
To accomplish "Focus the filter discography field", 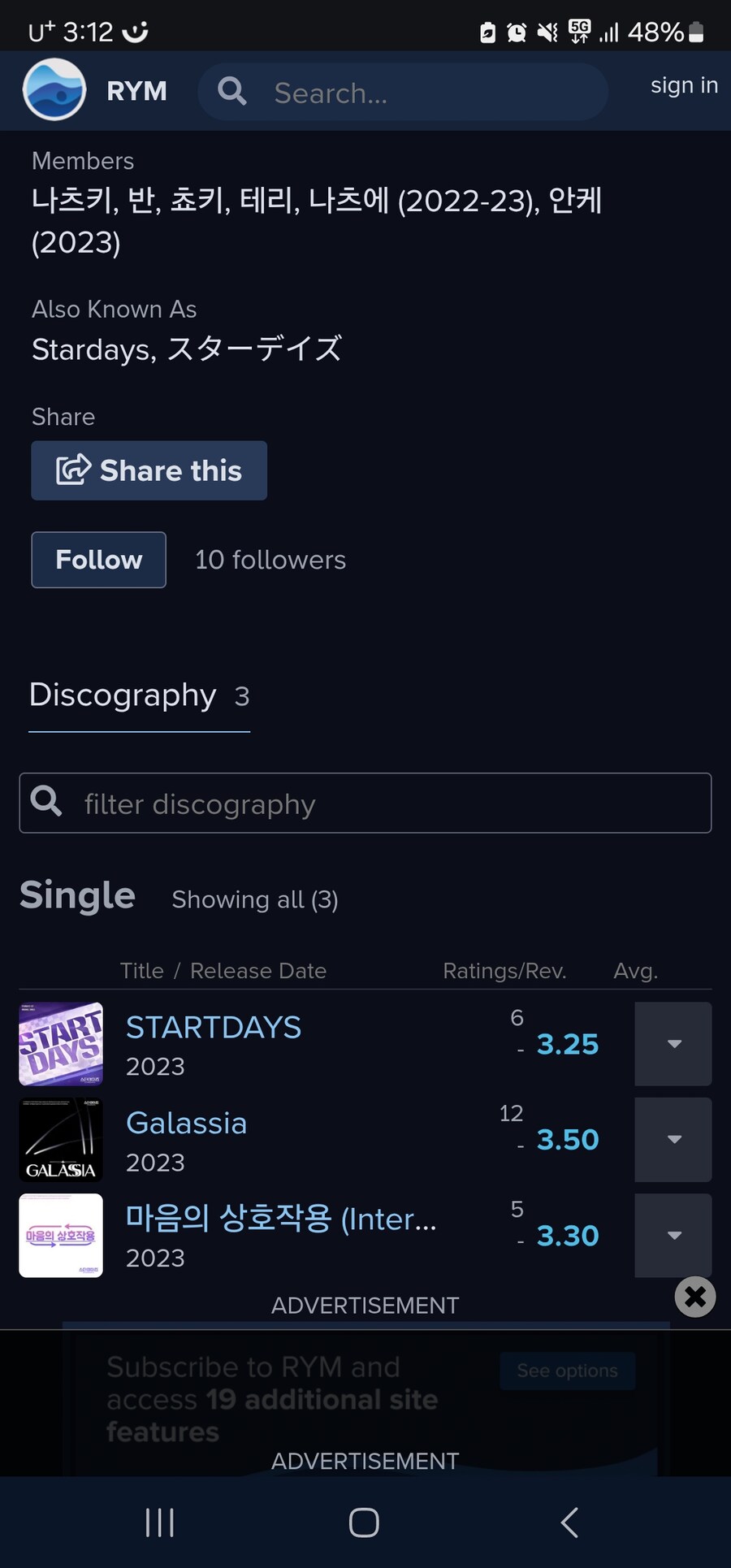I will coord(365,803).
